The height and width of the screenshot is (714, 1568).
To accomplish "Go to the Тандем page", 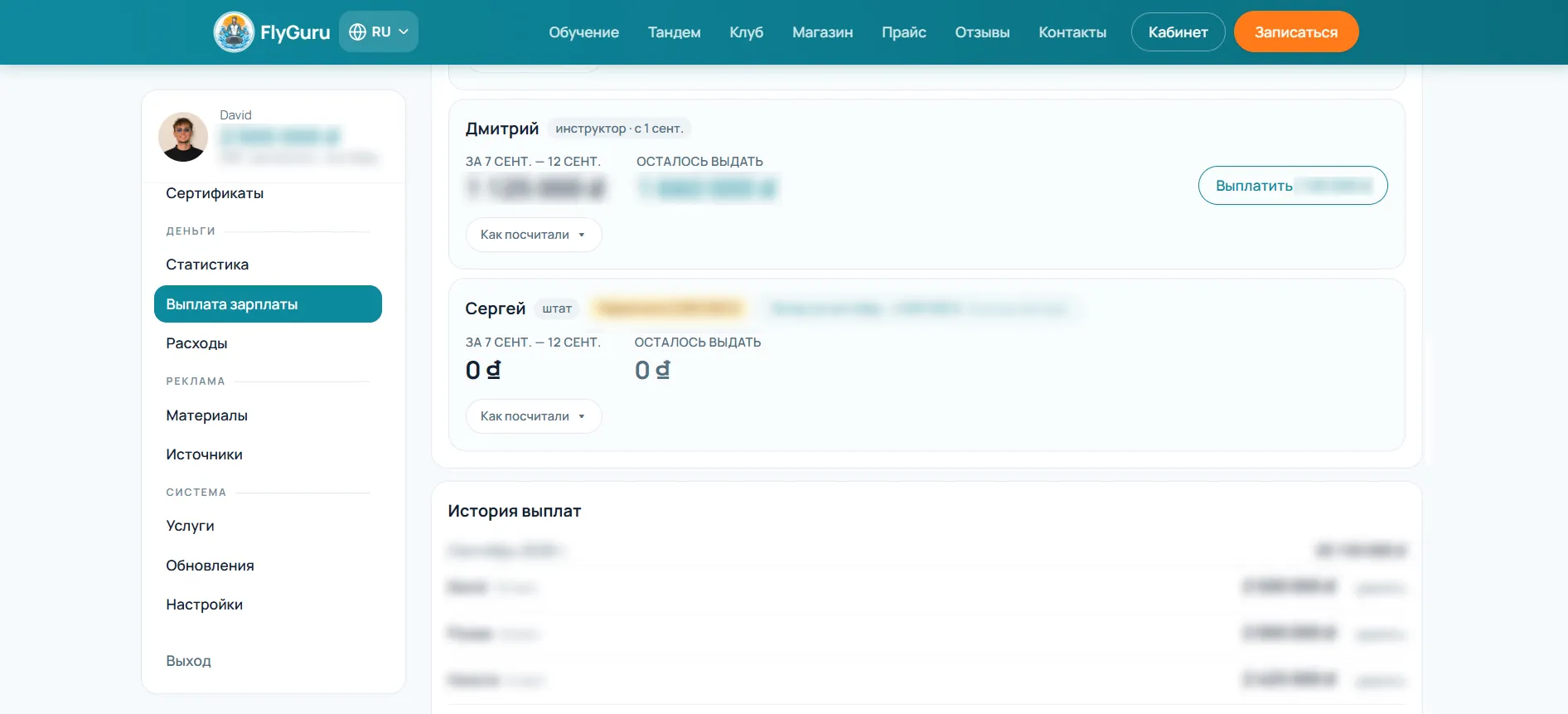I will coord(674,32).
